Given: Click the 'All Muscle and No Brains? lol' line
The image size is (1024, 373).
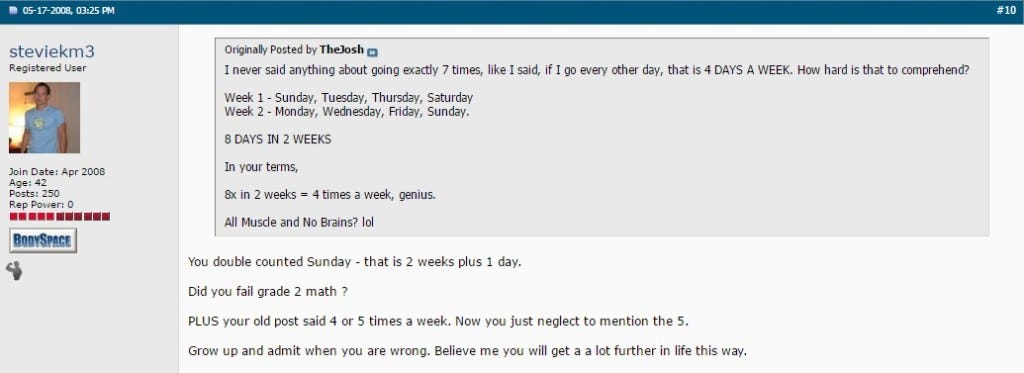Looking at the screenshot, I should pos(299,222).
